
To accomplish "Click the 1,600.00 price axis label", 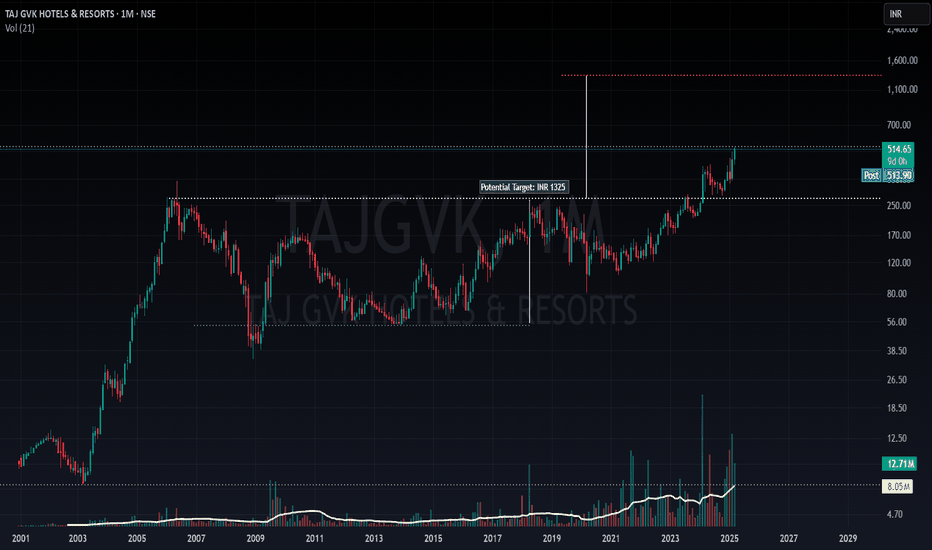I will pyautogui.click(x=902, y=61).
